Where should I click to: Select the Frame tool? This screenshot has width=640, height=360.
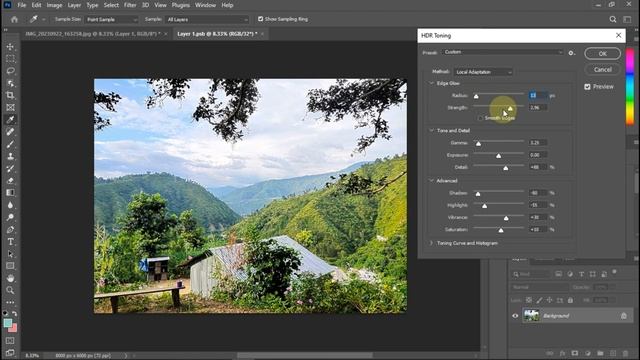coord(10,108)
